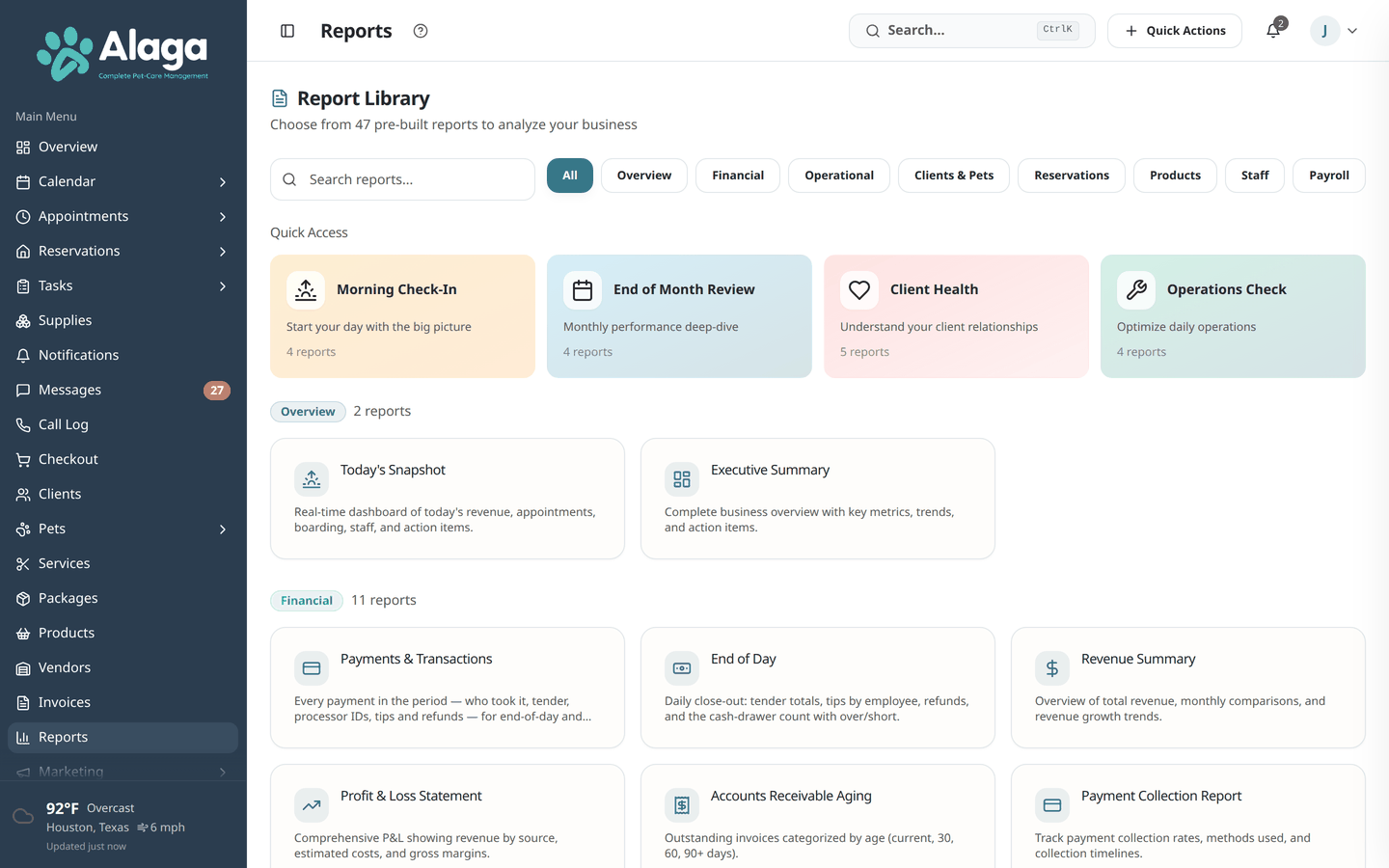Click the Clients people icon
Image resolution: width=1389 pixels, height=868 pixels.
[23, 495]
